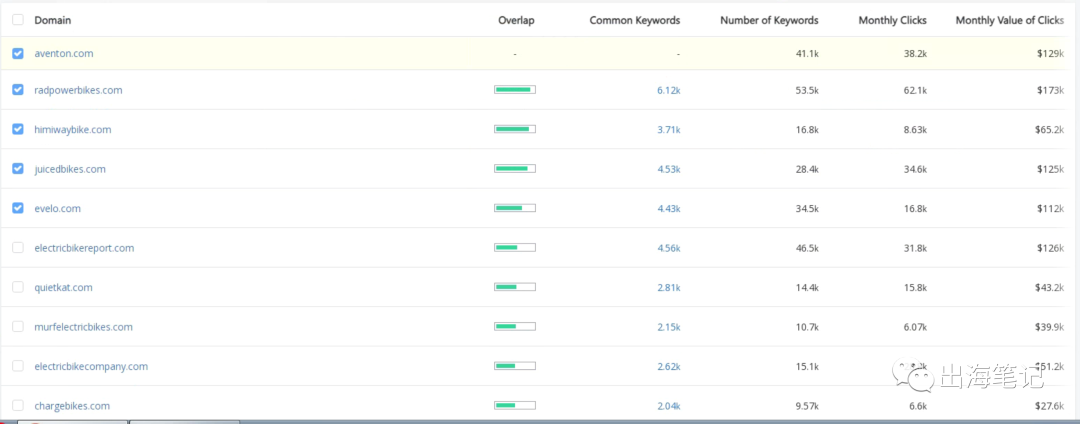Click the overlap bar for himiwaybike.com
This screenshot has height=424, width=1080.
(515, 129)
